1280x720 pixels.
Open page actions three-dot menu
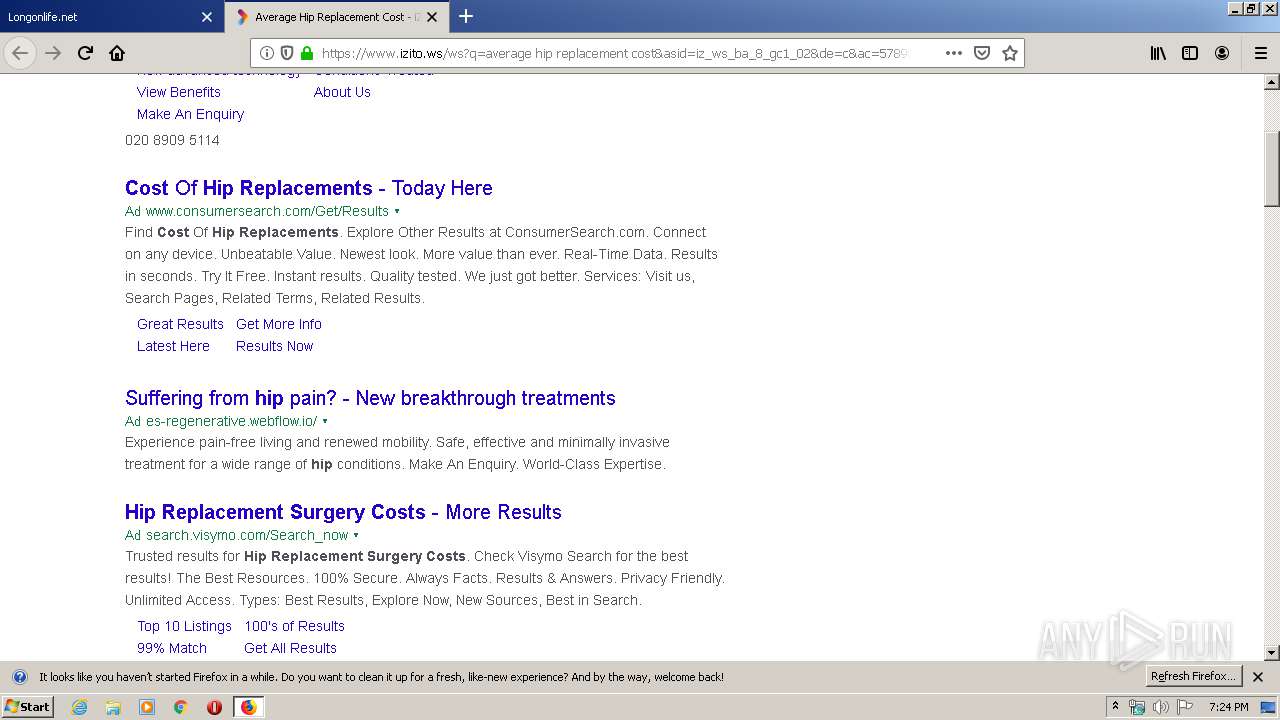(x=954, y=53)
